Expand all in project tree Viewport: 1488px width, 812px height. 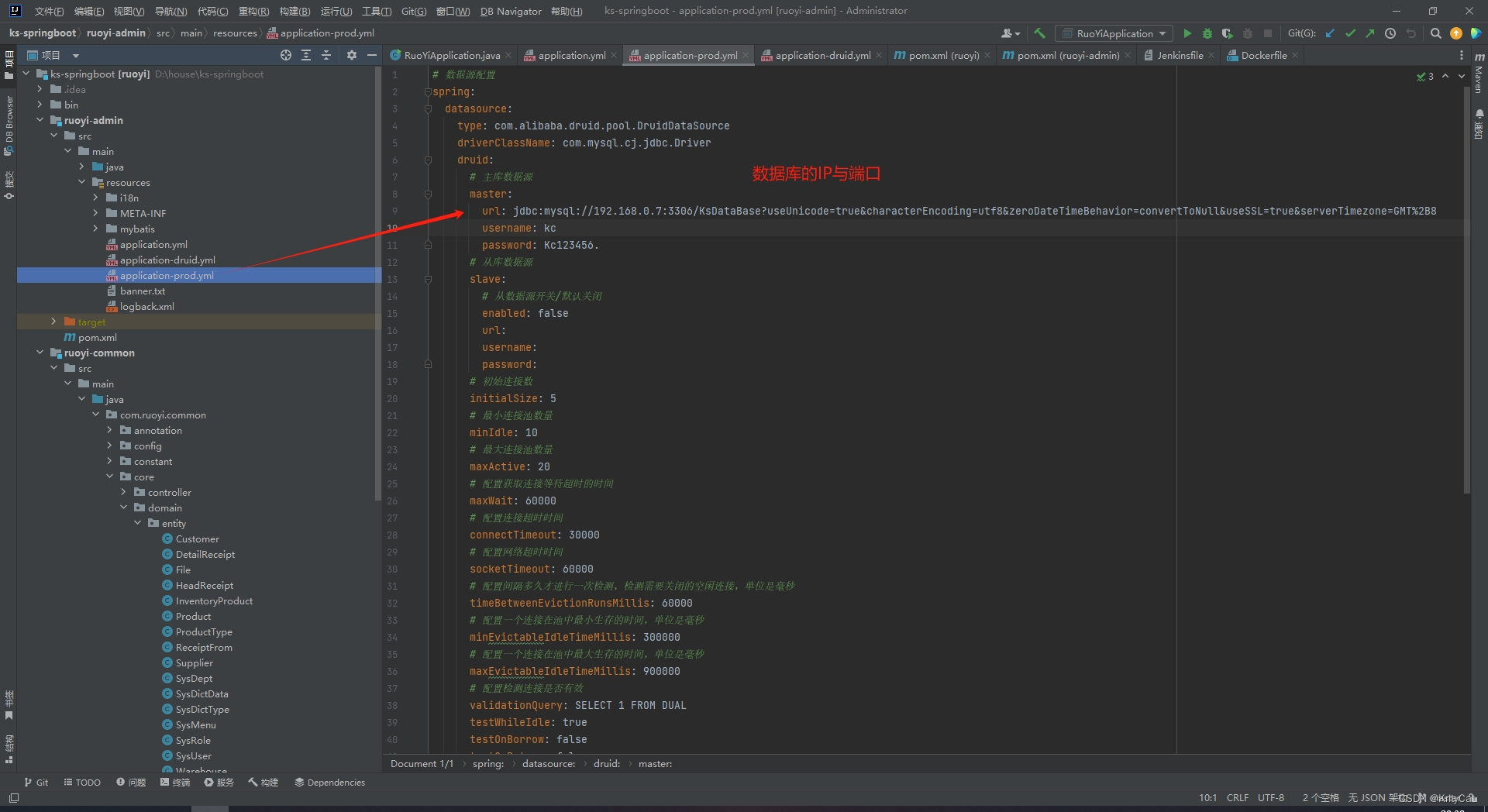[x=306, y=55]
